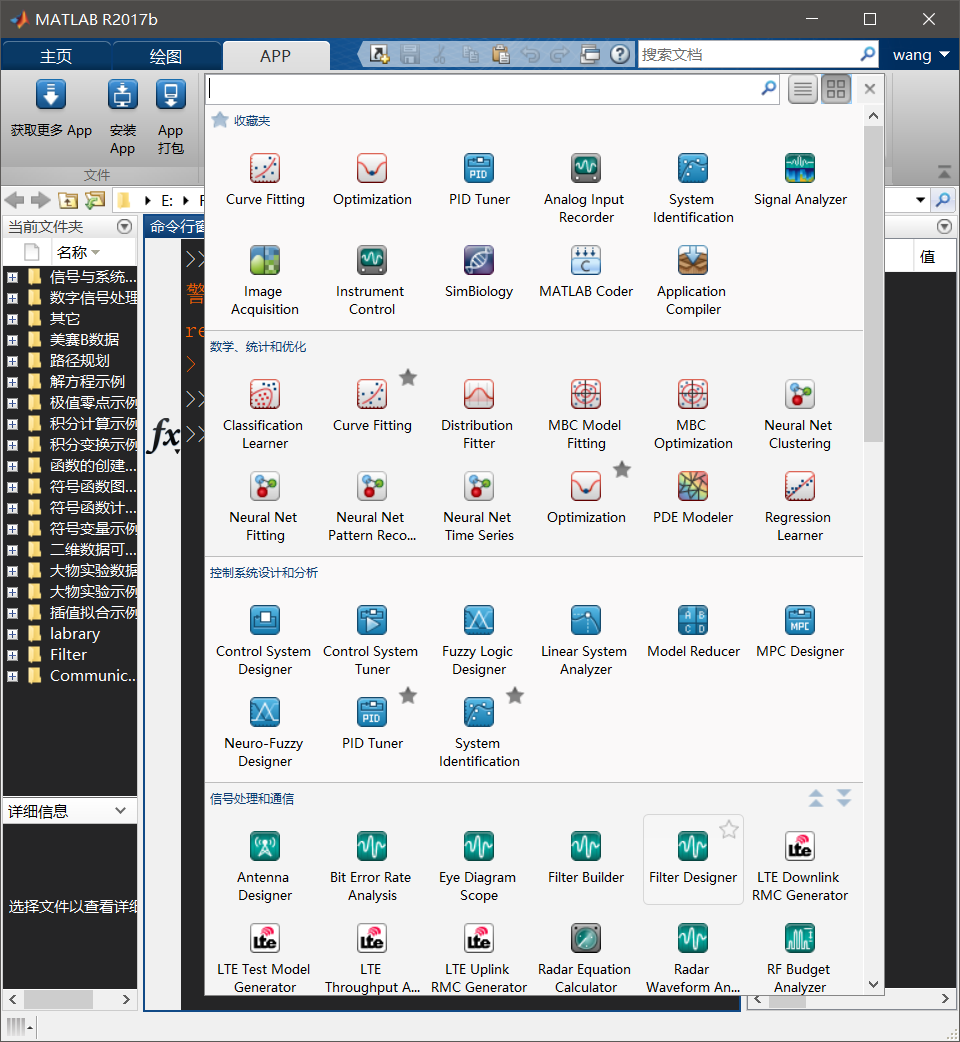Screen dimensions: 960x1042
Task: Open Radar Equation Calculator app
Action: [586, 958]
